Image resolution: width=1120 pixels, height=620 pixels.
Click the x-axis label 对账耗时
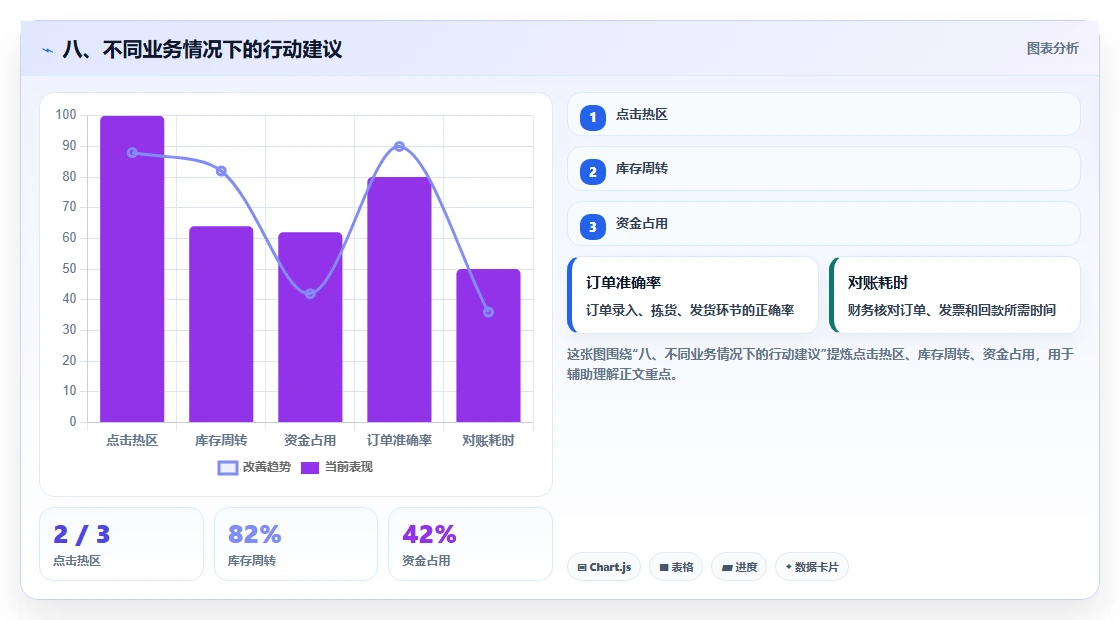point(489,441)
